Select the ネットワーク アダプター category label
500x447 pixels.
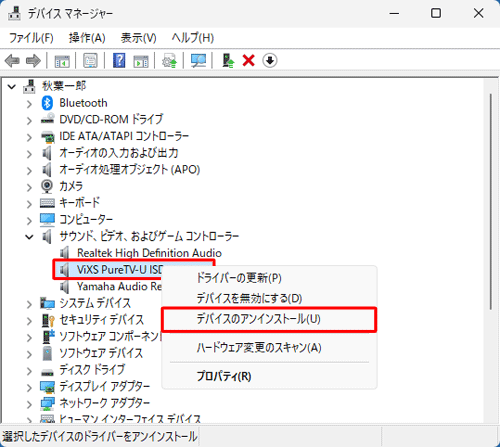point(104,403)
